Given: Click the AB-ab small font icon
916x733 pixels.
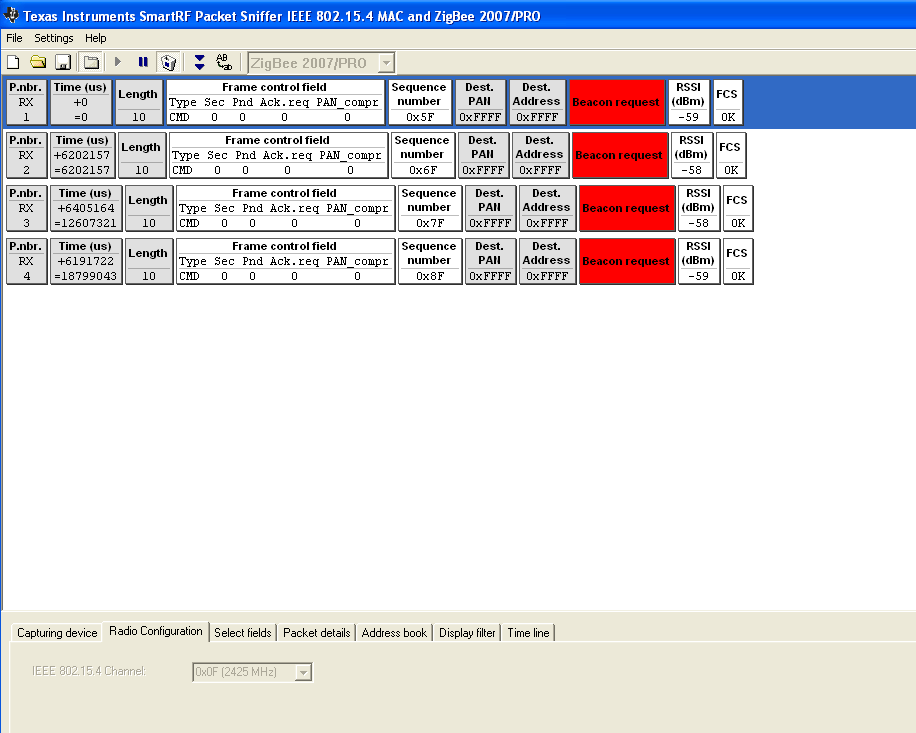Looking at the screenshot, I should 224,62.
